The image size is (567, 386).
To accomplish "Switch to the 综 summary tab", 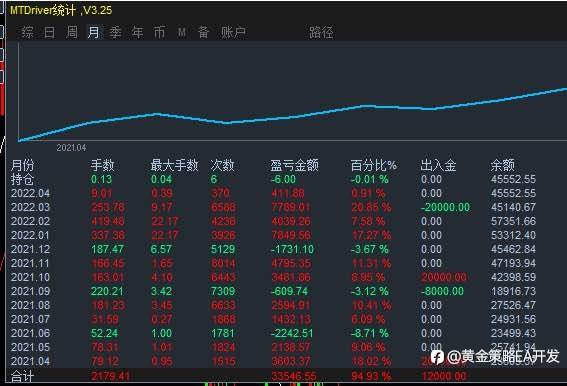I will coord(27,33).
